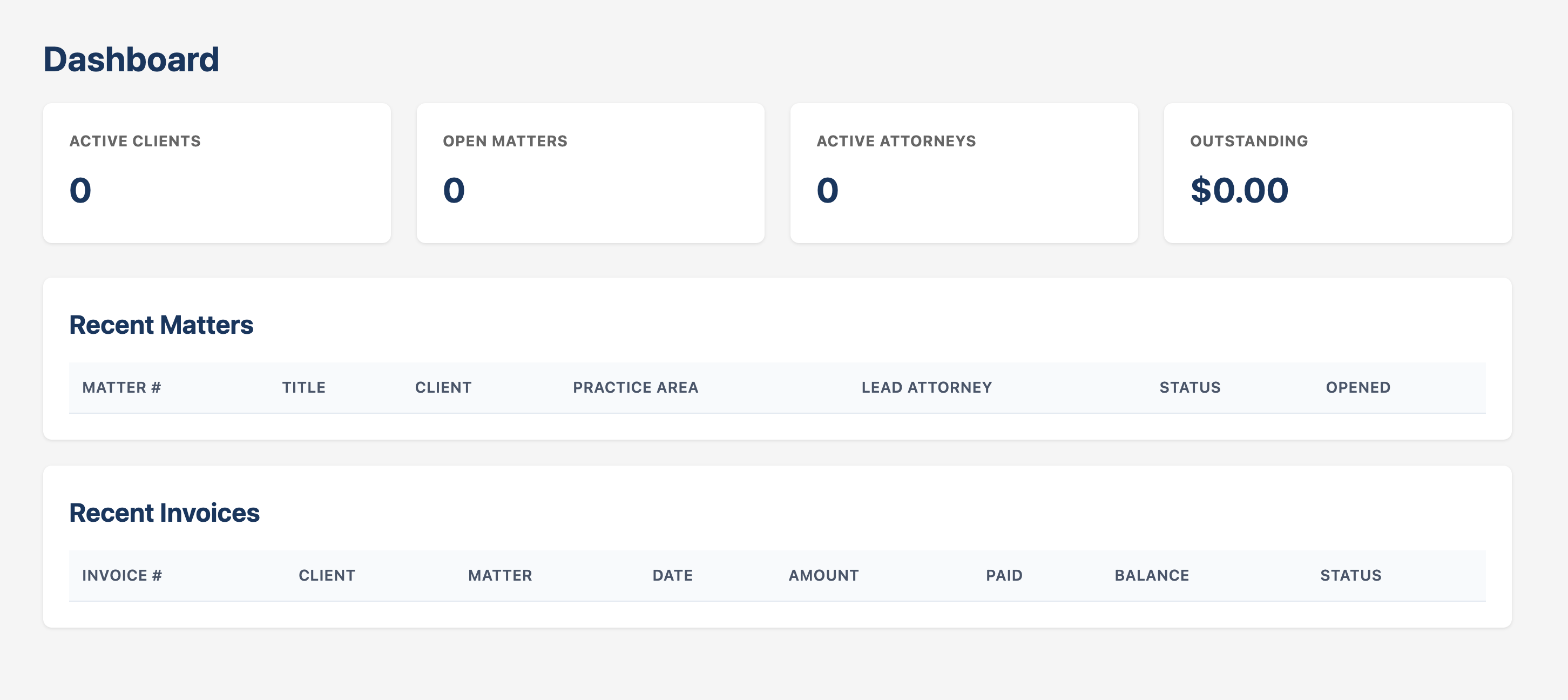Click the Client header in Recent Matters

click(443, 388)
